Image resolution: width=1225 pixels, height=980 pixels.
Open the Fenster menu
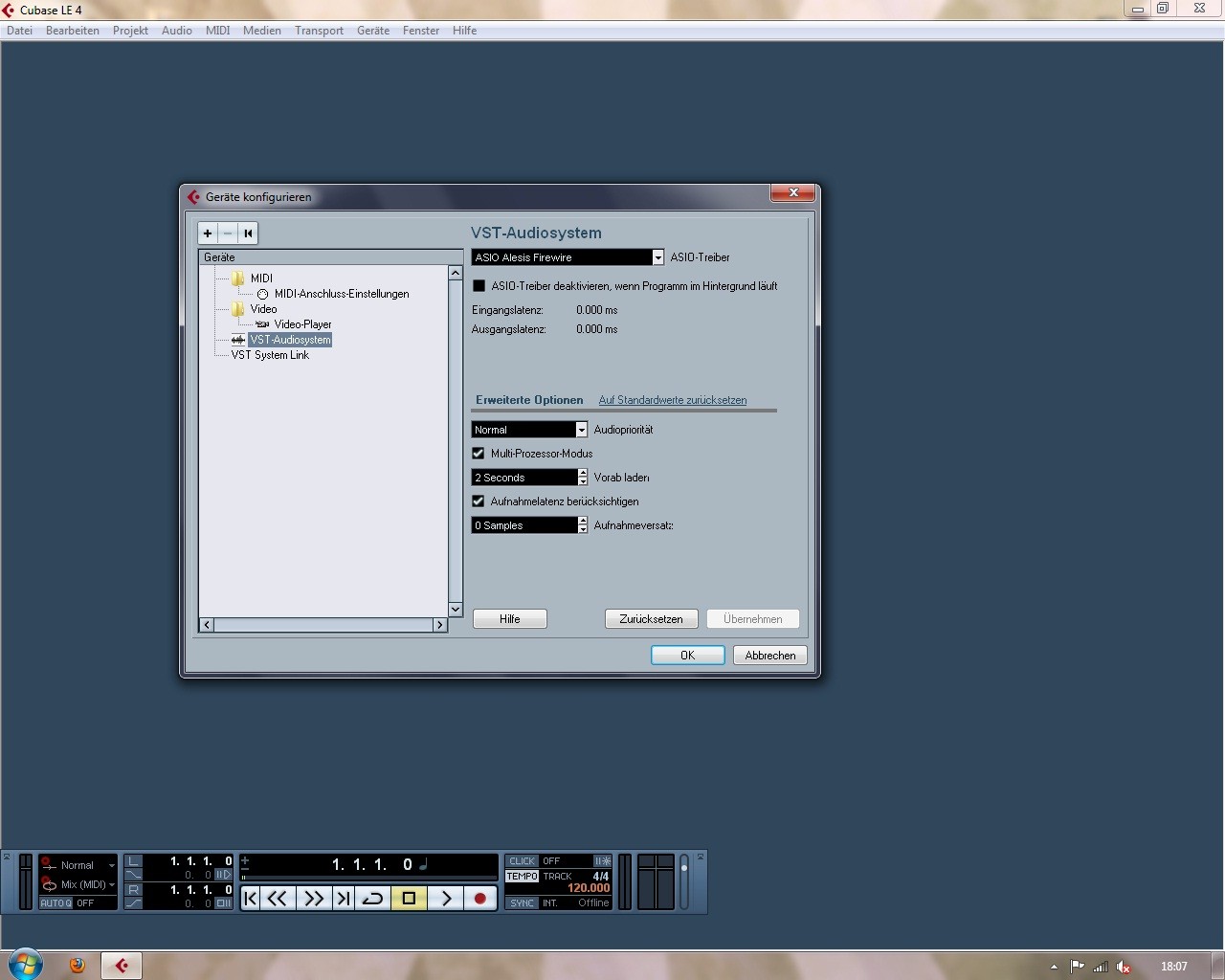[421, 31]
